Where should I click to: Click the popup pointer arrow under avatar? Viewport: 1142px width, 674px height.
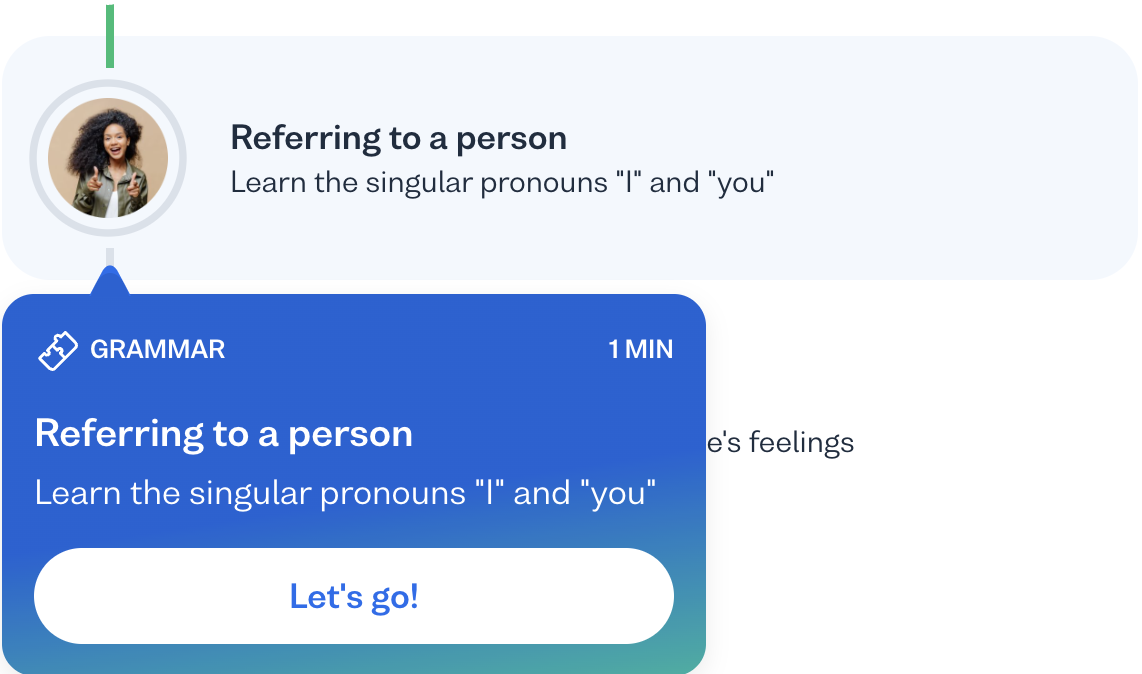click(x=110, y=281)
